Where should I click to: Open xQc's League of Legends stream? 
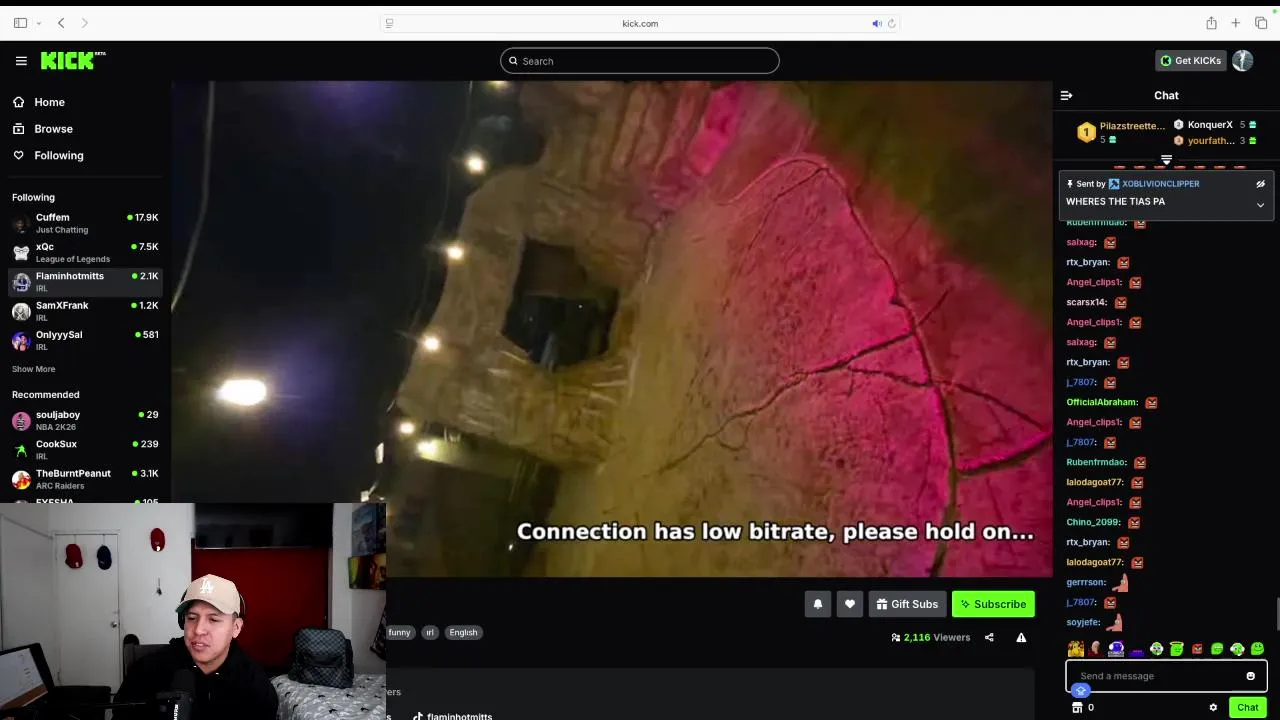tap(85, 252)
